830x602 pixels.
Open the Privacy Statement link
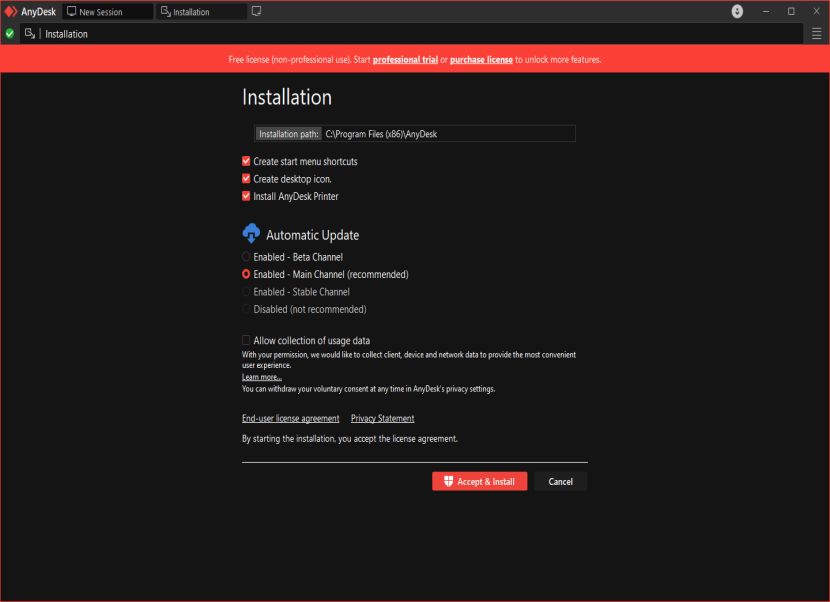tap(382, 418)
